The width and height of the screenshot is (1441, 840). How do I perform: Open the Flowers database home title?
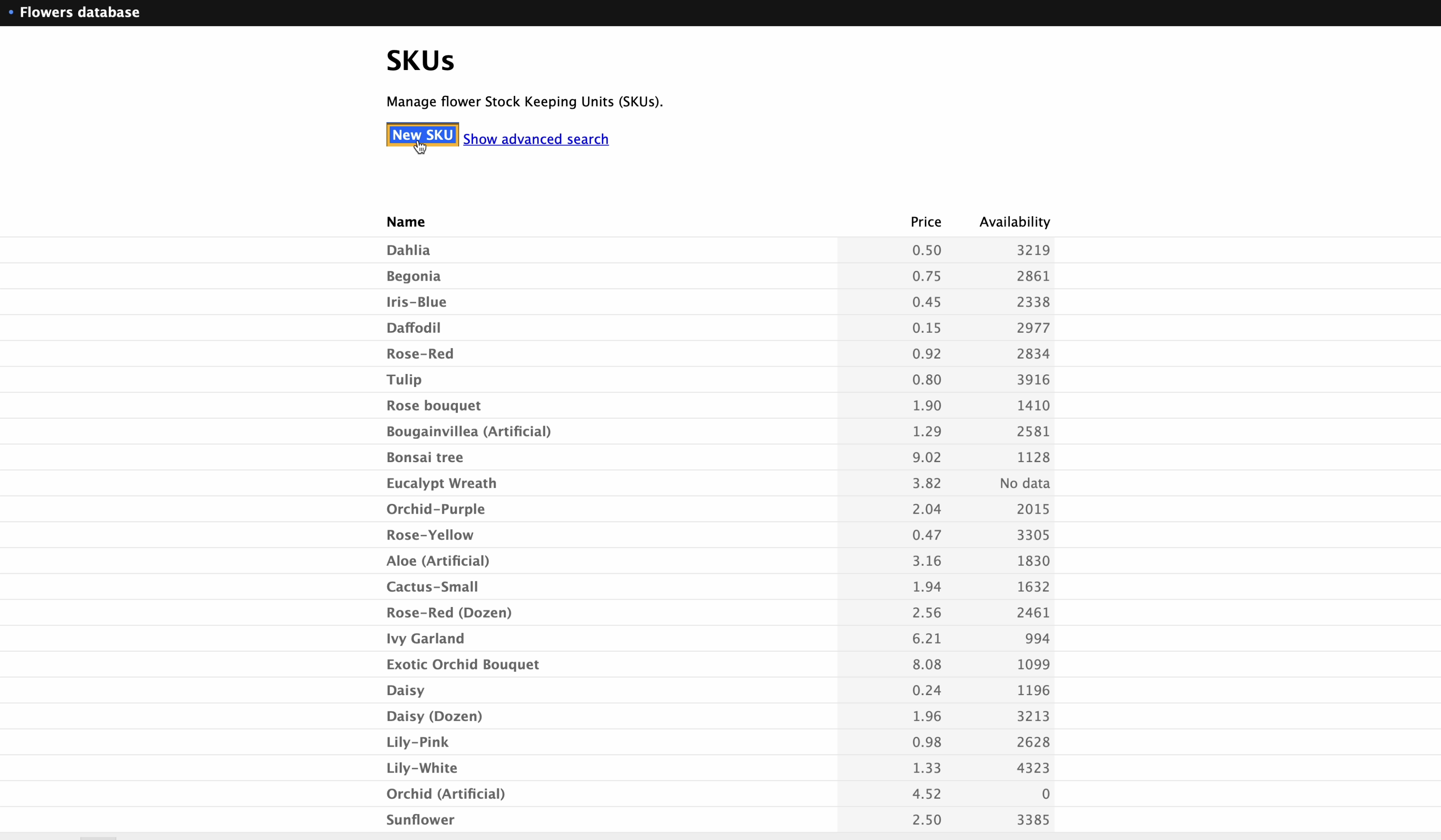pyautogui.click(x=80, y=12)
